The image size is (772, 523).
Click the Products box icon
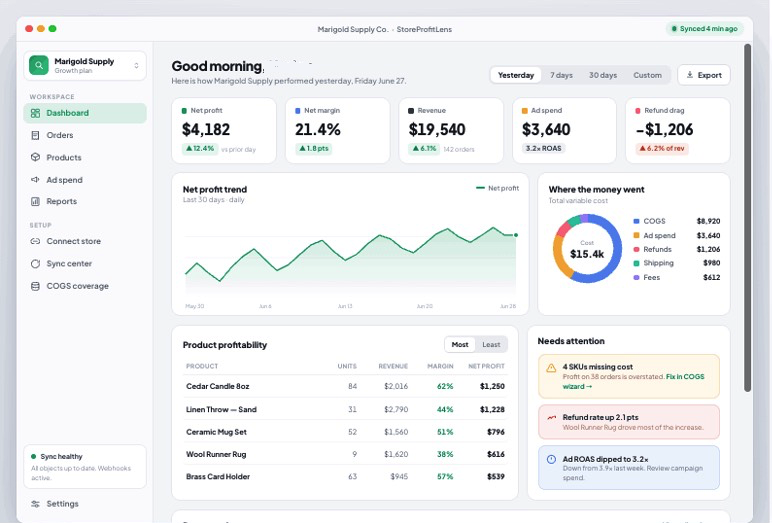pyautogui.click(x=35, y=158)
